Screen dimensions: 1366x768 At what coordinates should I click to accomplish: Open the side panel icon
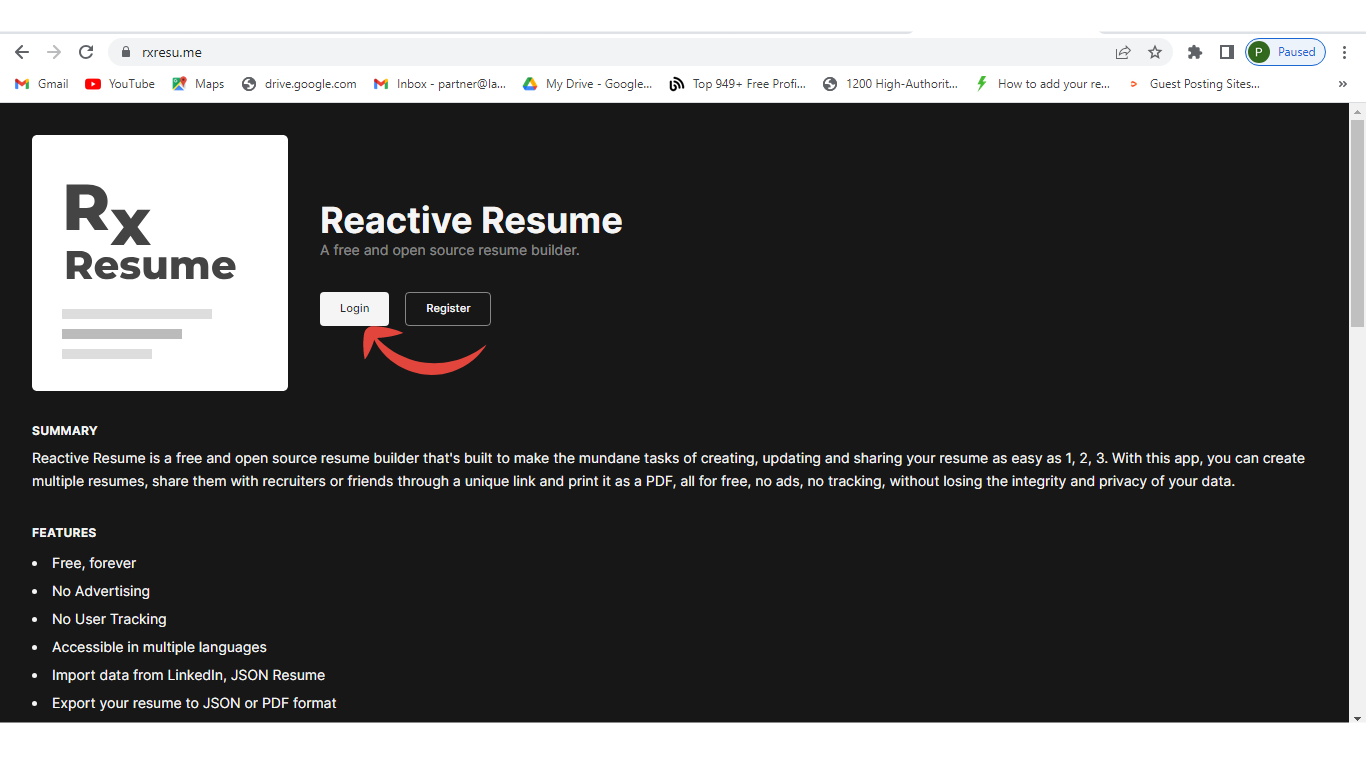1226,51
